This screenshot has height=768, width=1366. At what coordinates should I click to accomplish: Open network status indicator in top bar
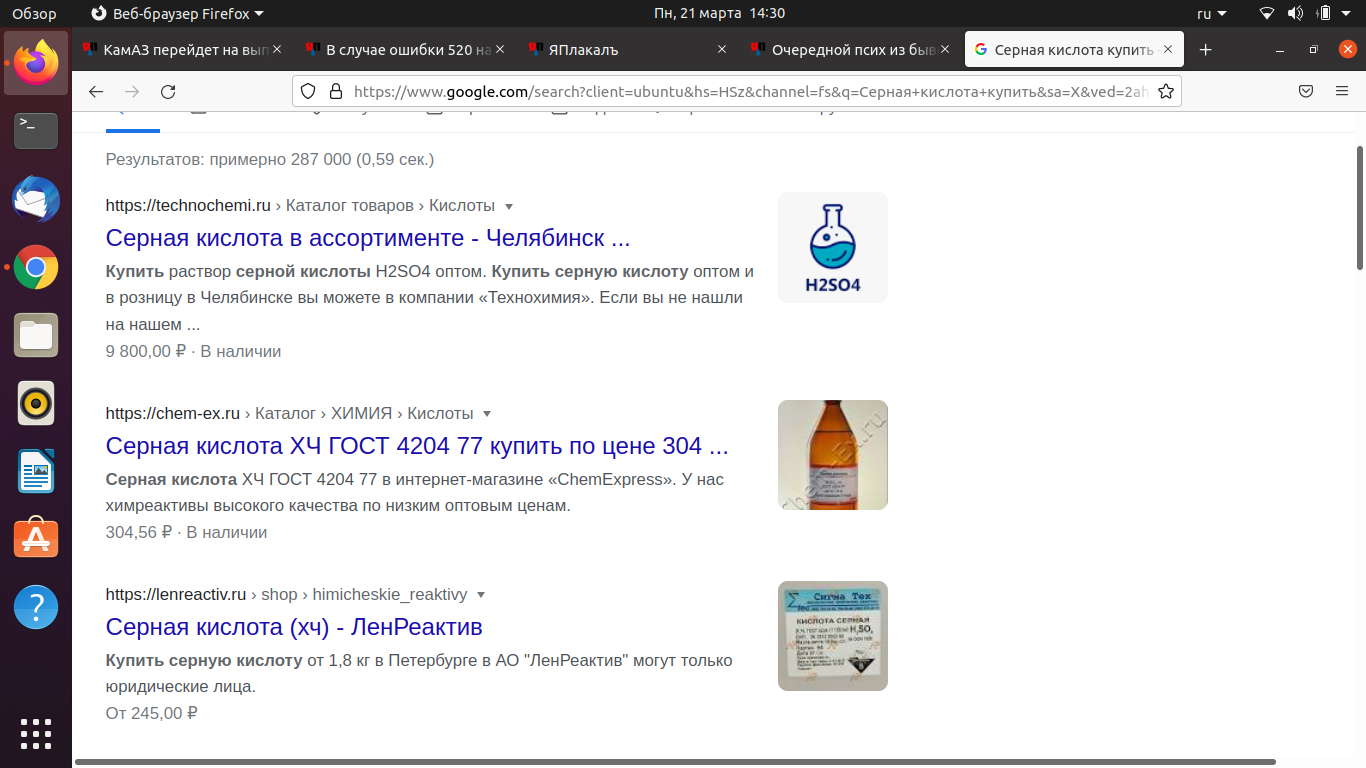pyautogui.click(x=1268, y=13)
